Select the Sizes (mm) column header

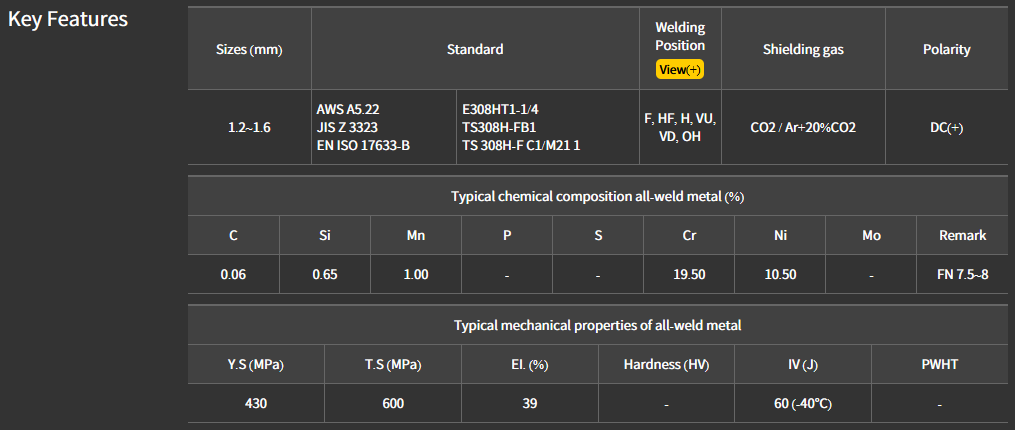tap(249, 49)
